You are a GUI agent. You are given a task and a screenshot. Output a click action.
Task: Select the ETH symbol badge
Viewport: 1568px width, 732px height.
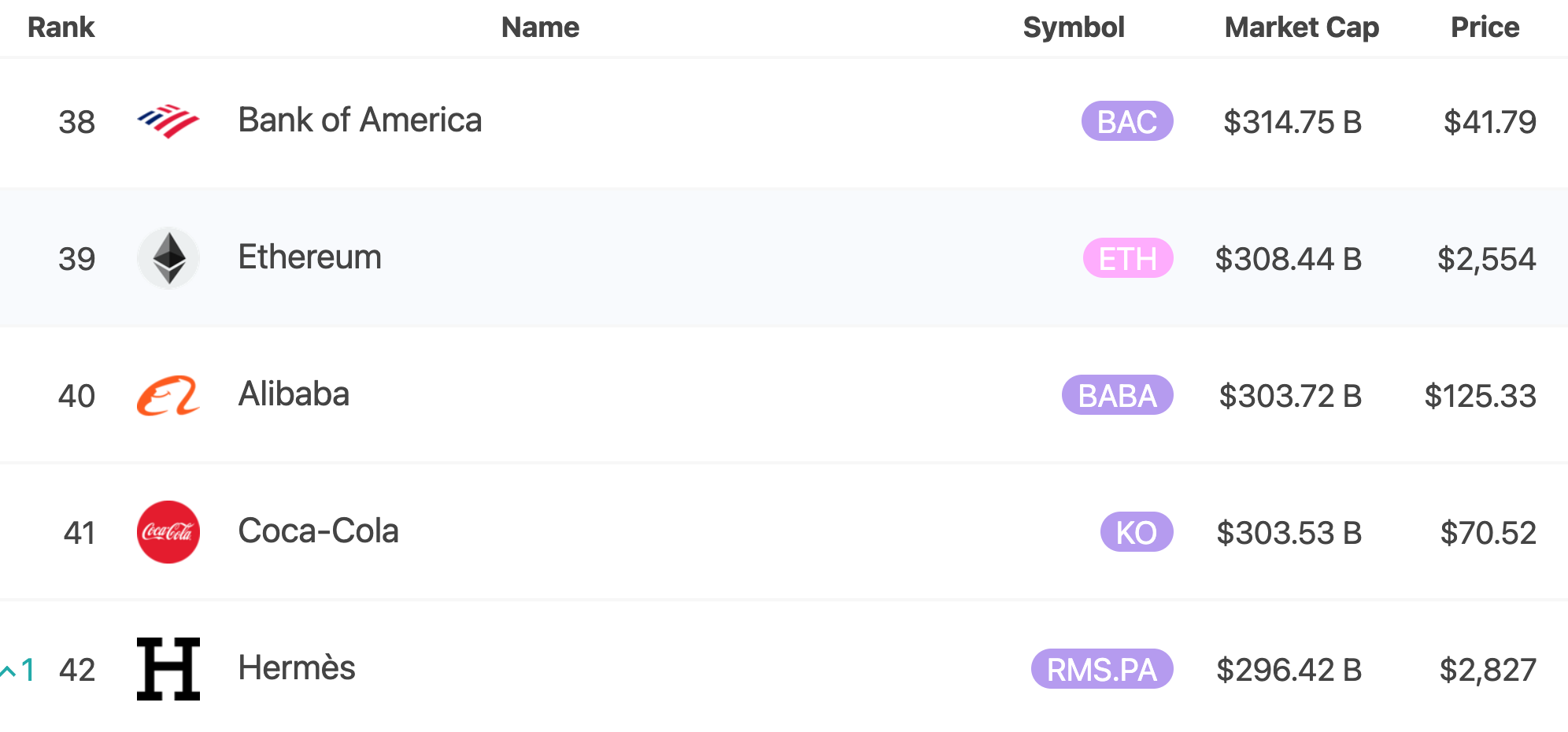(x=1128, y=258)
